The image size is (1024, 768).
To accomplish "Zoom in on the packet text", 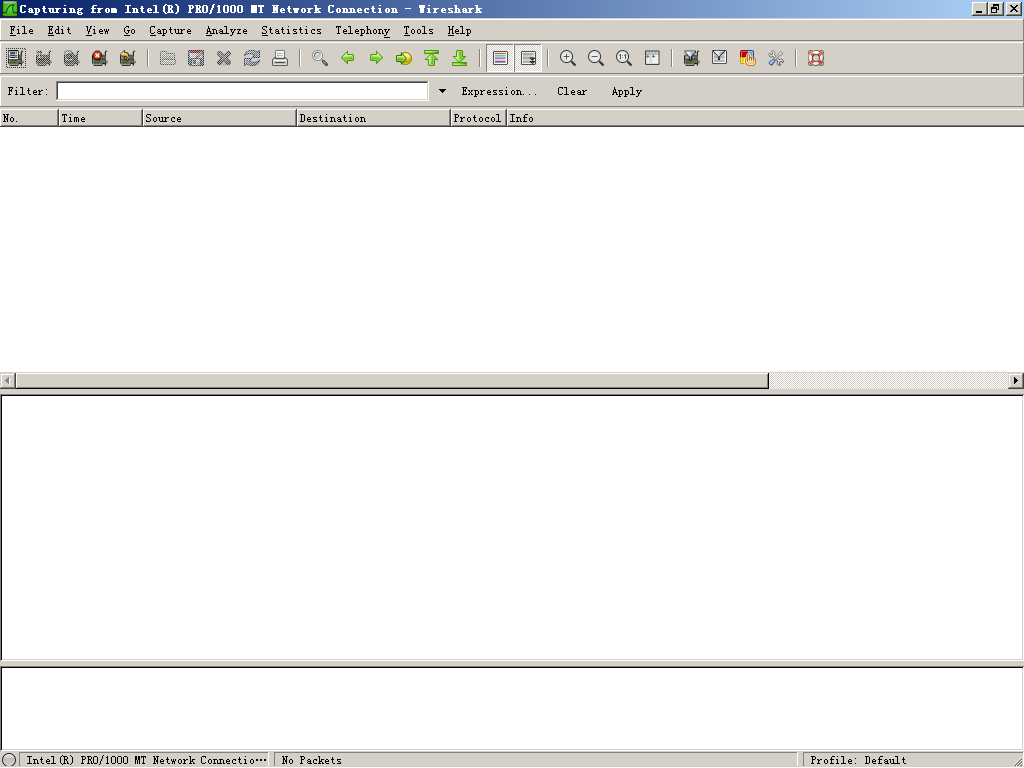I will pos(568,58).
